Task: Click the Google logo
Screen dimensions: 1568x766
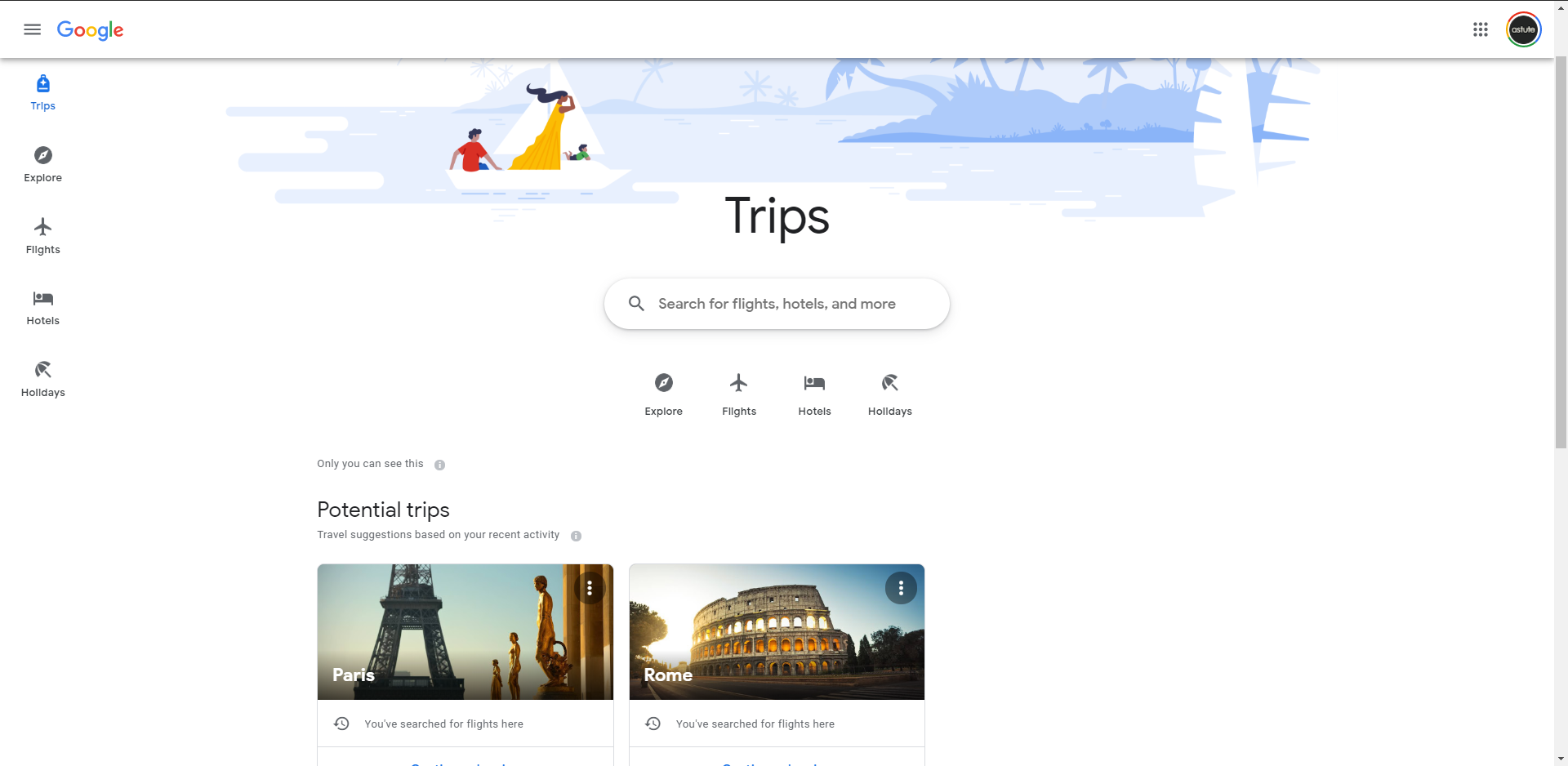Action: pos(90,30)
